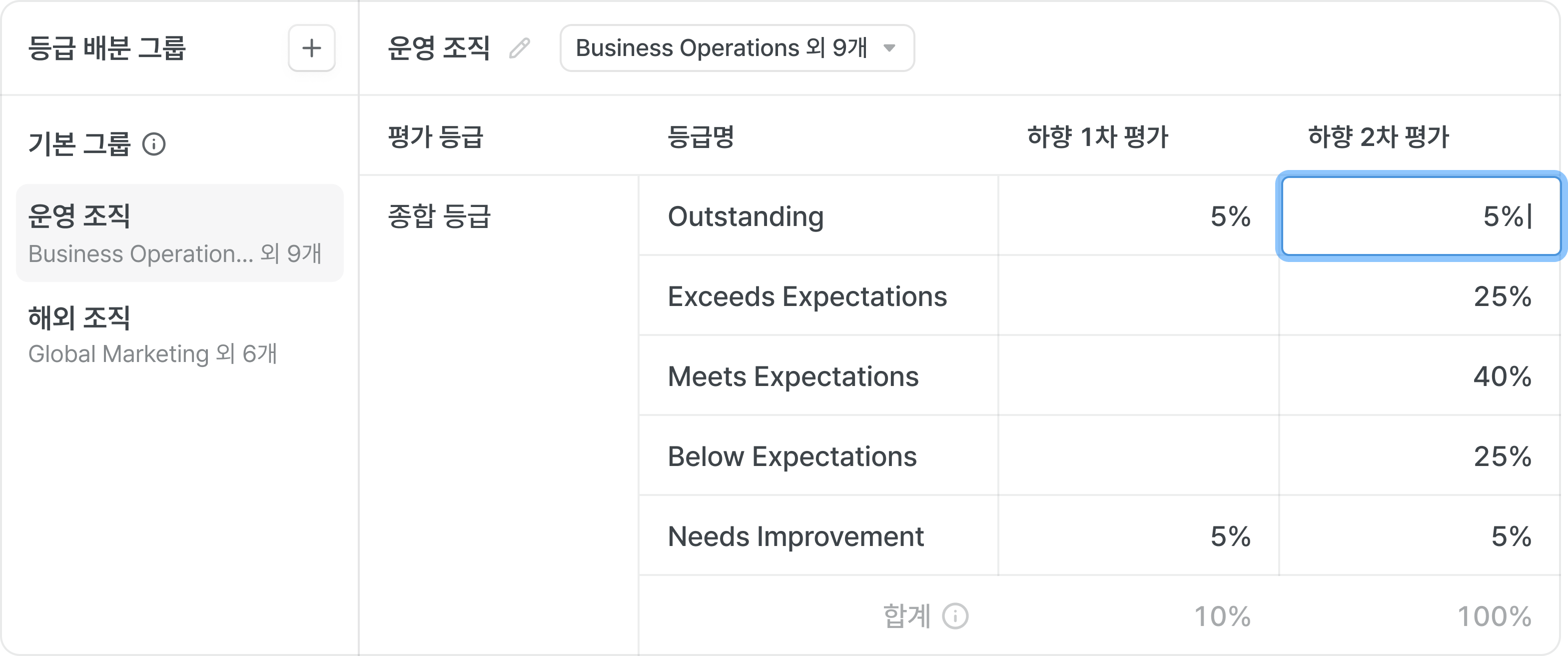Click empty Meets Expectations 하향 1차 평가 cell
Screen dimensions: 1568x656
point(1138,376)
